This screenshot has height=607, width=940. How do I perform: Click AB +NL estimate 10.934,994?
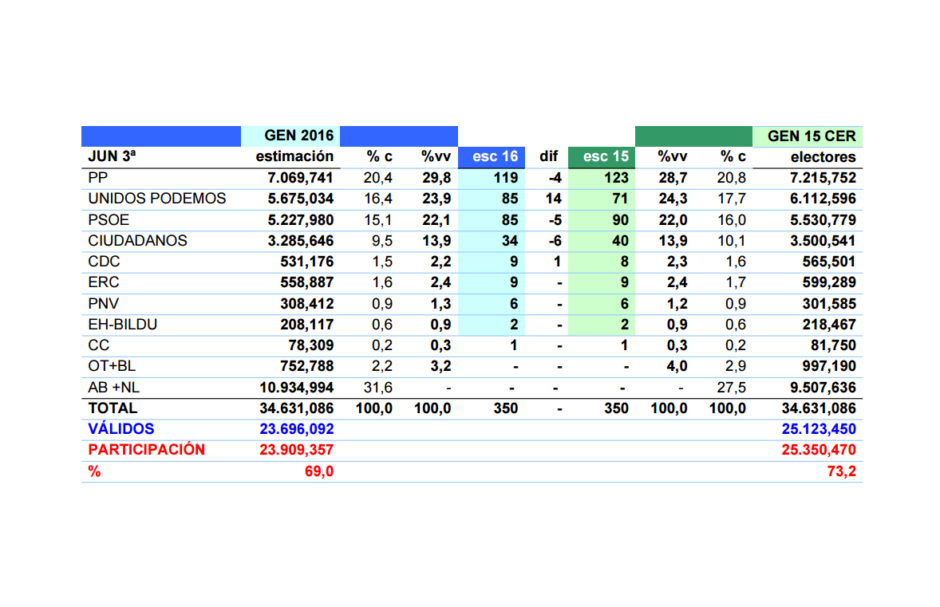(x=297, y=388)
